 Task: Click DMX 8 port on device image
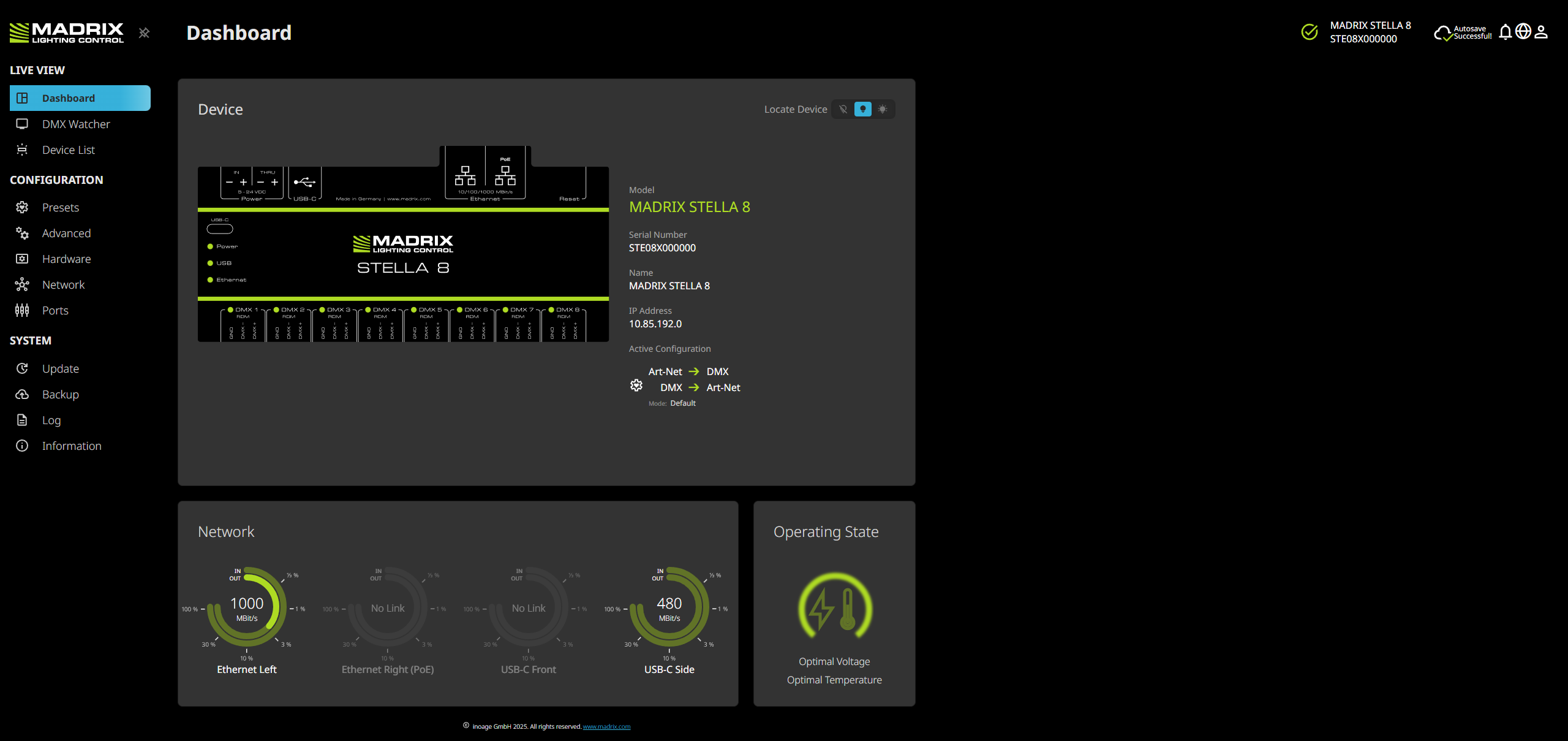[563, 325]
